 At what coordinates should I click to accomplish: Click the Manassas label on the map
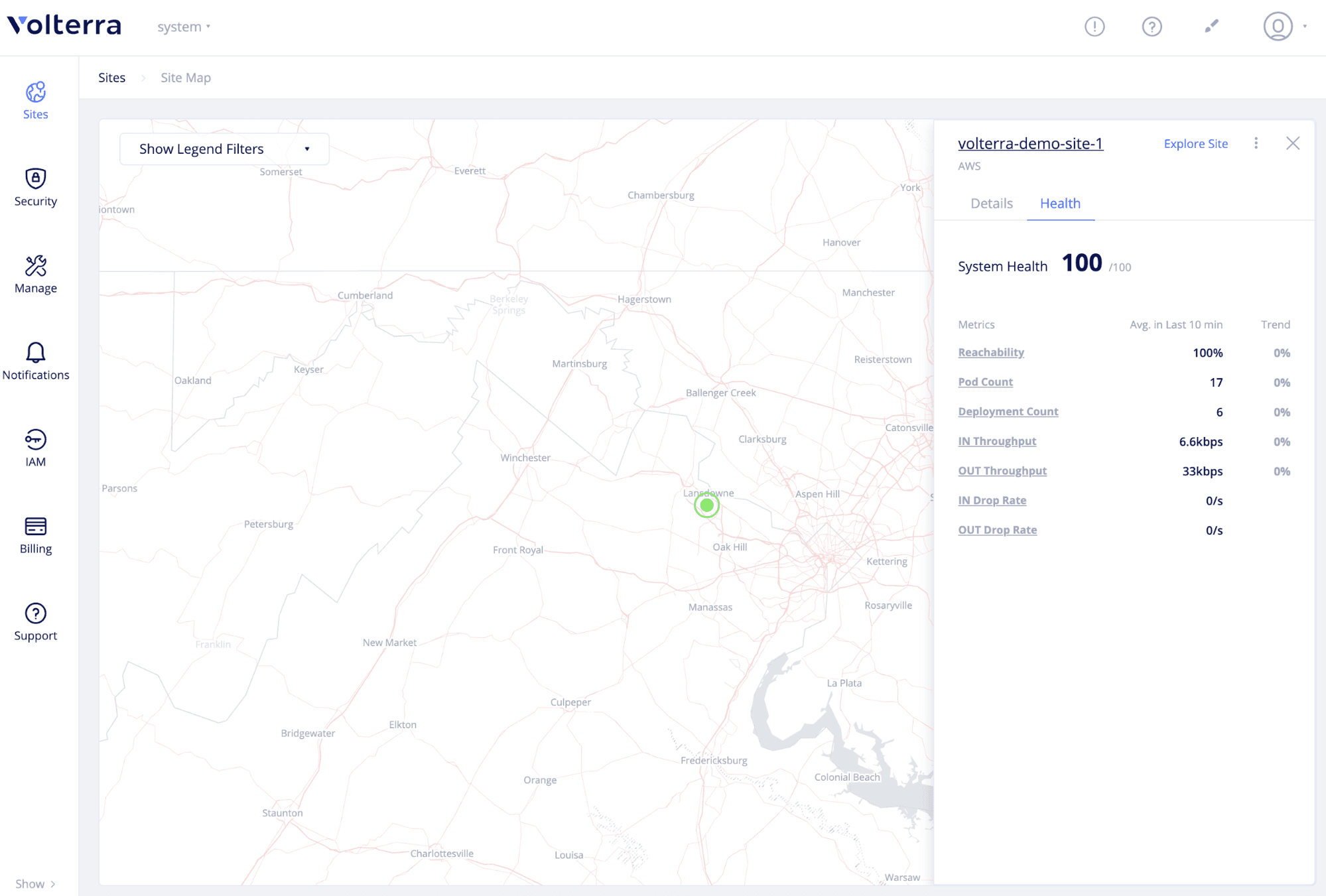pyautogui.click(x=710, y=607)
